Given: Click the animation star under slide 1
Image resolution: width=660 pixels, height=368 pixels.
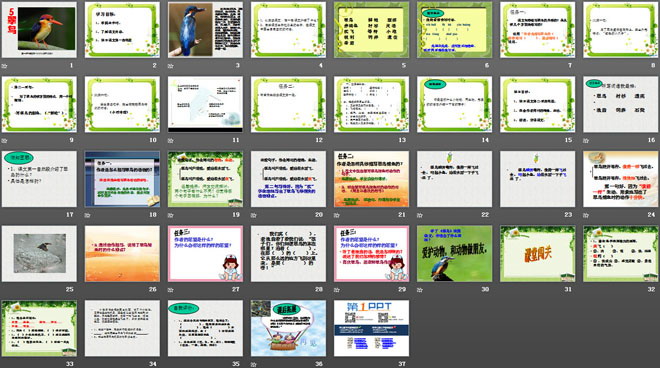Looking at the screenshot, I should point(5,66).
